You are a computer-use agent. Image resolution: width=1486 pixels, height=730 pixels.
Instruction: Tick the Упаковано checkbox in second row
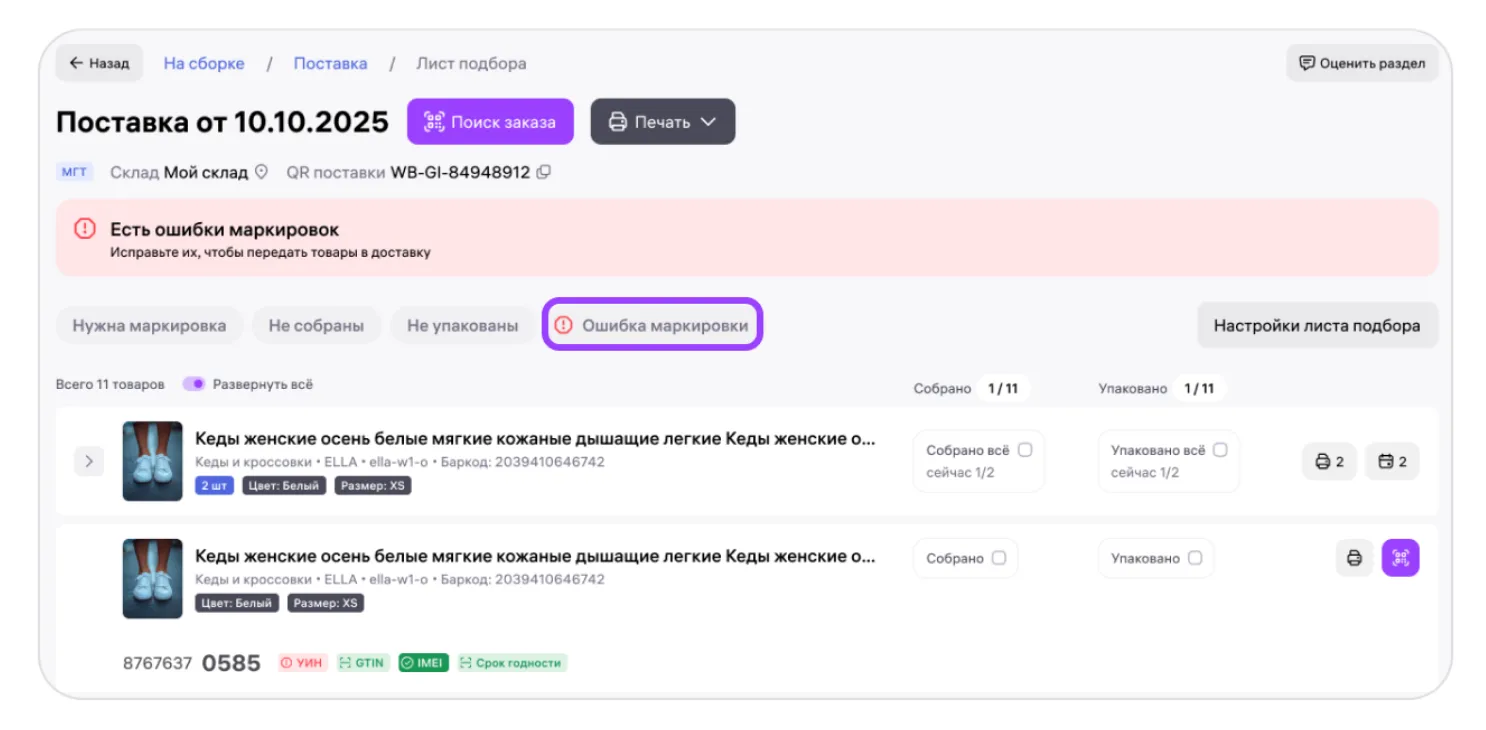(1195, 558)
